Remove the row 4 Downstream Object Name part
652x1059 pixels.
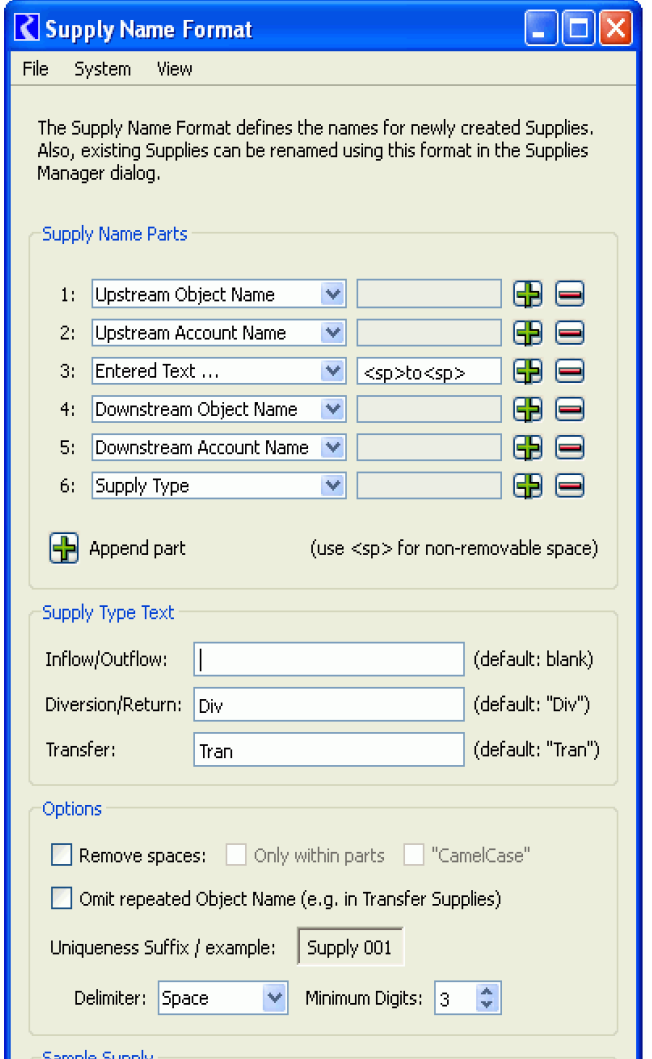pyautogui.click(x=569, y=409)
